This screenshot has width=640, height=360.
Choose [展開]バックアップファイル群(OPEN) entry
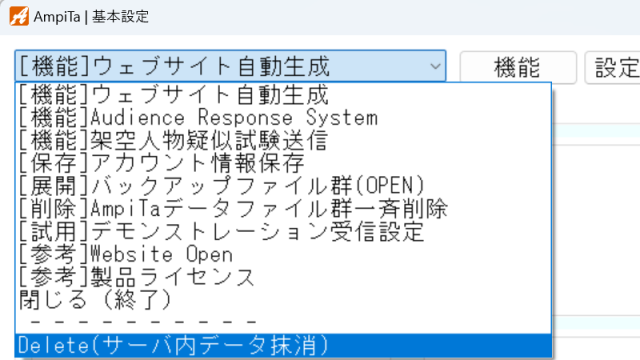click(283, 186)
